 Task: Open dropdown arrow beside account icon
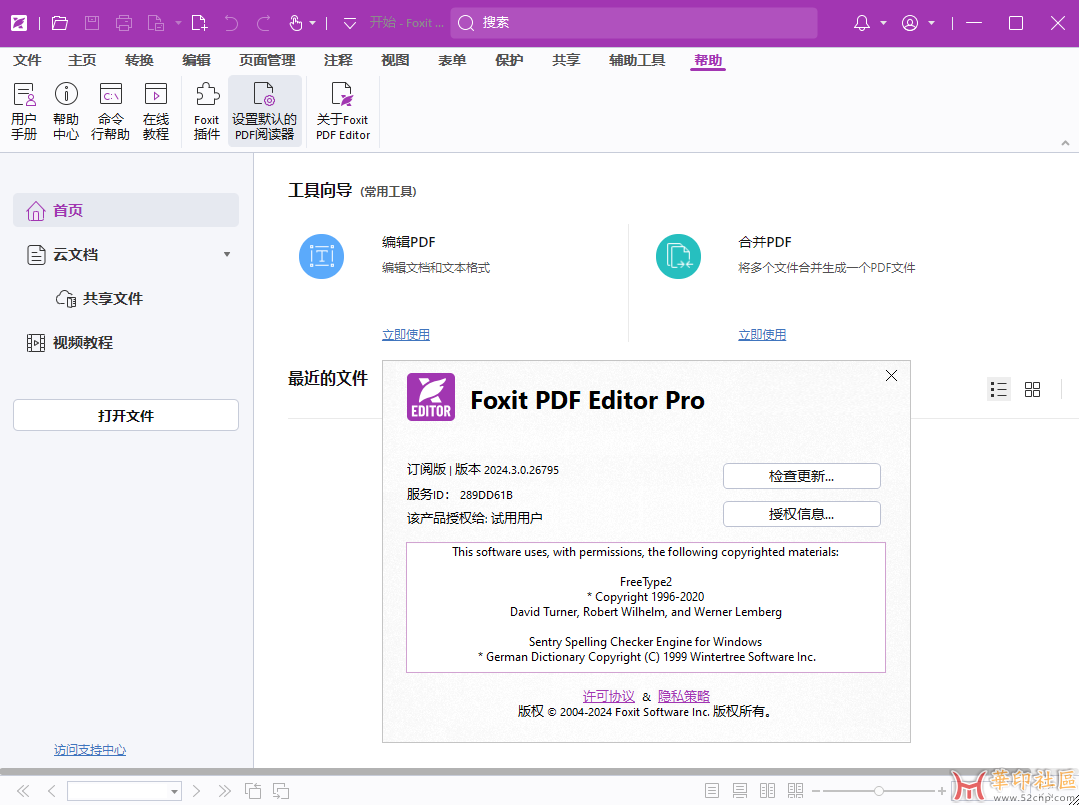pyautogui.click(x=931, y=23)
